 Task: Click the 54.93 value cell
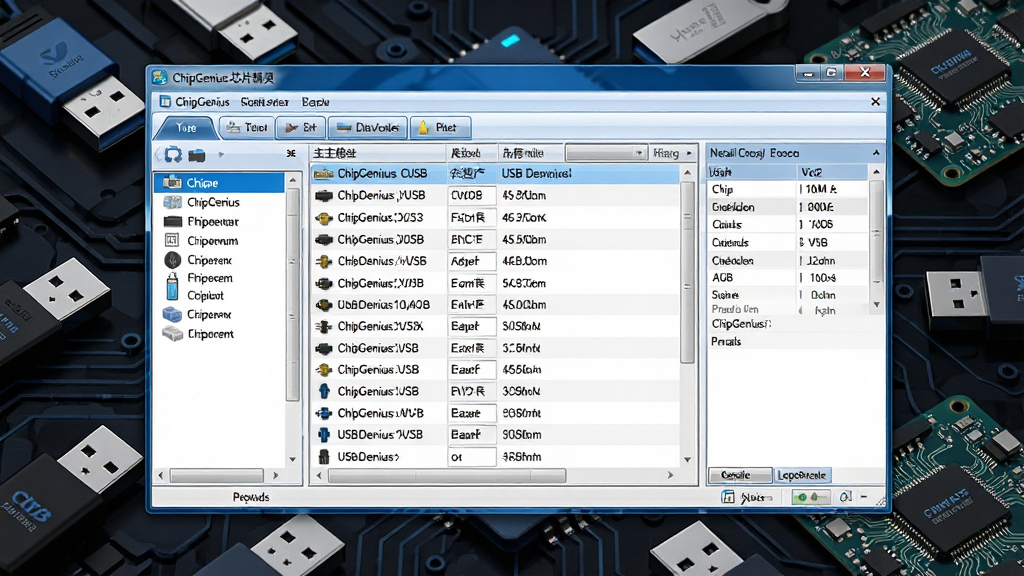524,283
